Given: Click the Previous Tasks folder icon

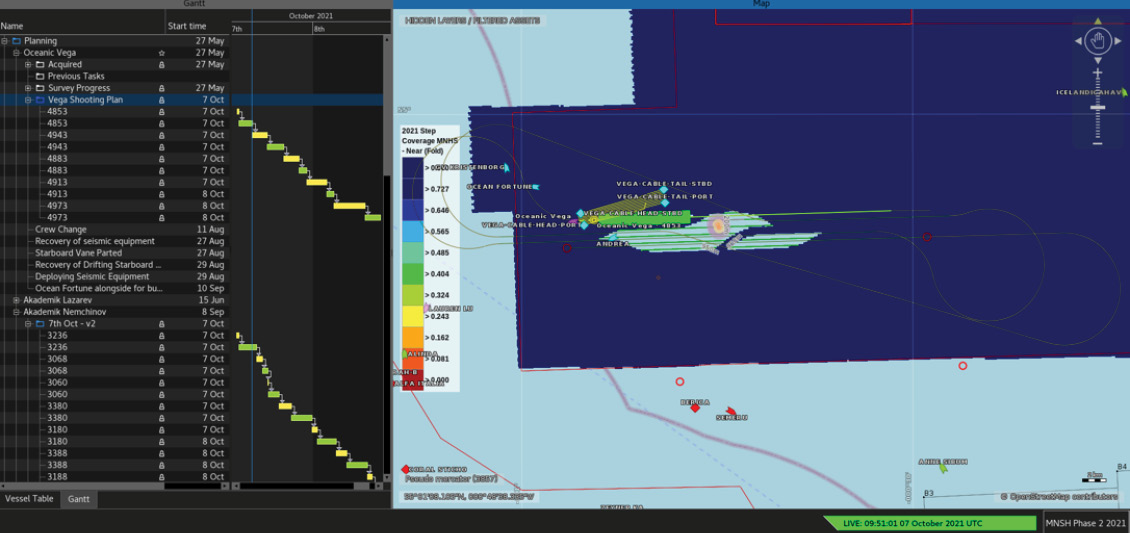Looking at the screenshot, I should (40, 76).
